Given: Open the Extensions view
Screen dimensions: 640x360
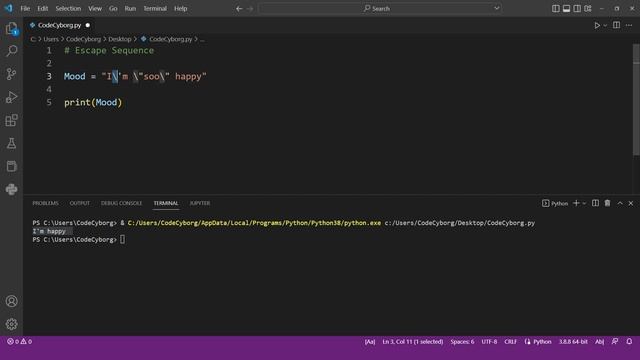Looking at the screenshot, I should click(11, 120).
